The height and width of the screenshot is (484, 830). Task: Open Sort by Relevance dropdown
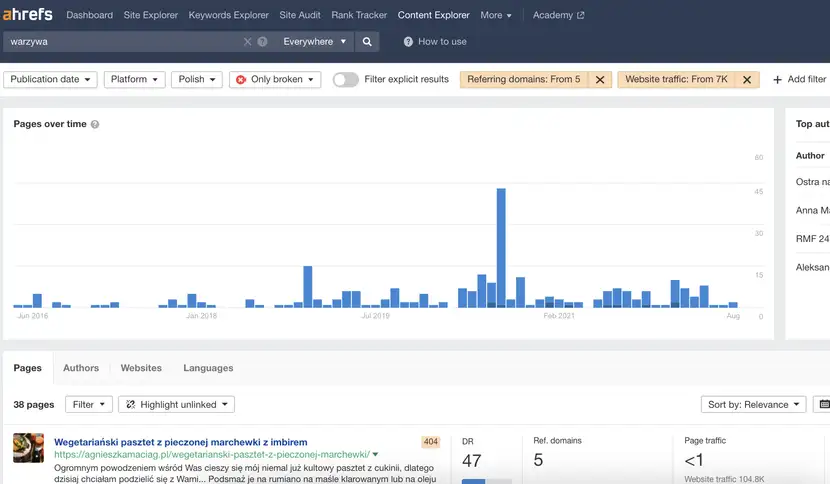pos(753,405)
